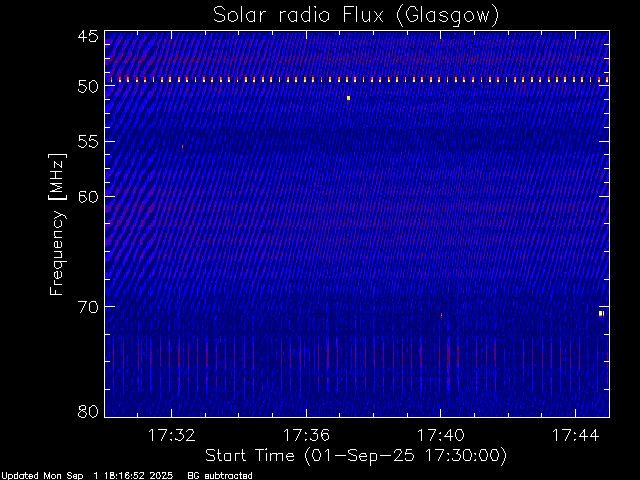Click the 17:32 time tick label
This screenshot has width=640, height=480.
171,435
